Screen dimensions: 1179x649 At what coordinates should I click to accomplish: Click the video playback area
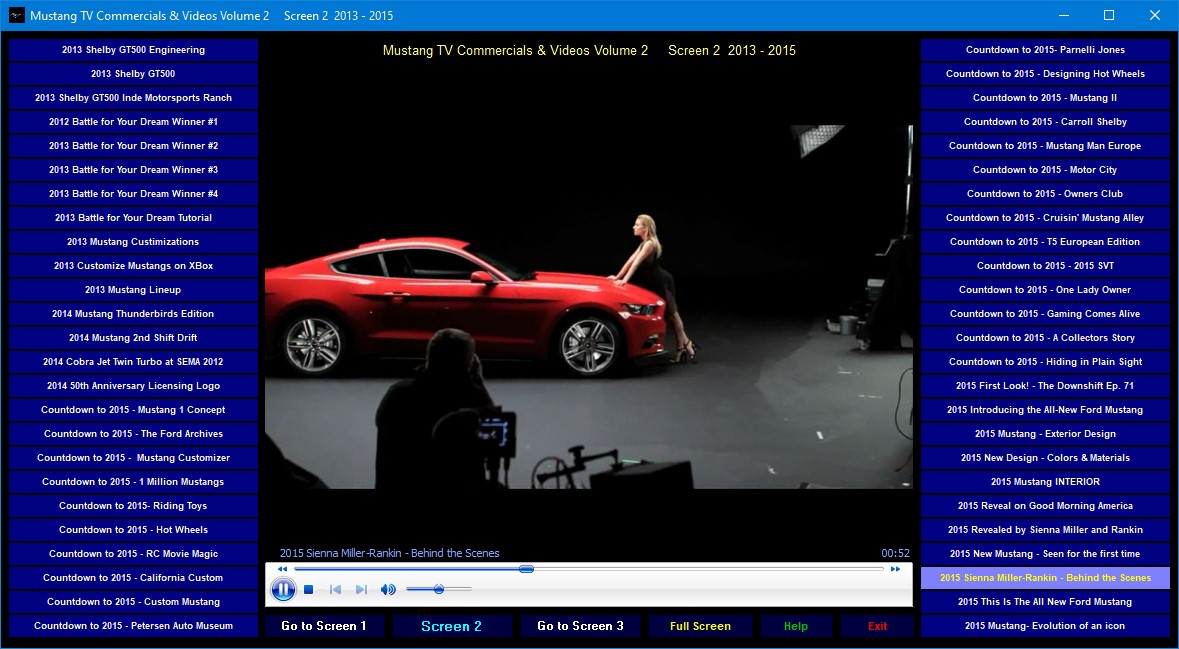click(589, 307)
